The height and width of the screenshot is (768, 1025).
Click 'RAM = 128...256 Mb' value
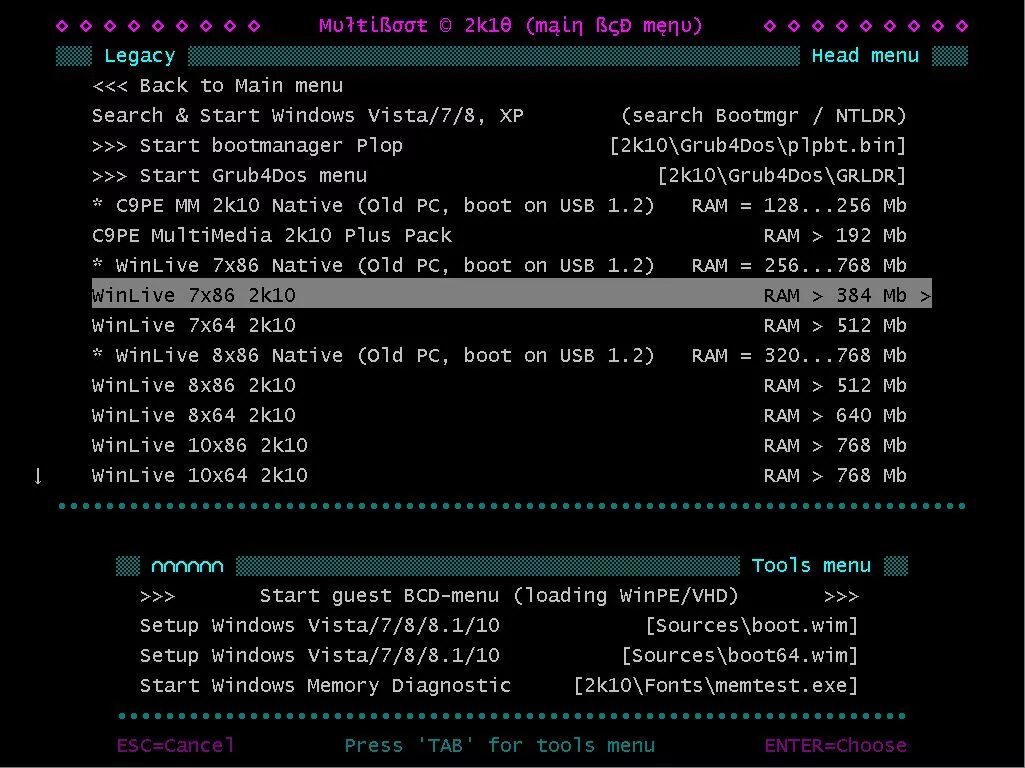pyautogui.click(x=799, y=205)
